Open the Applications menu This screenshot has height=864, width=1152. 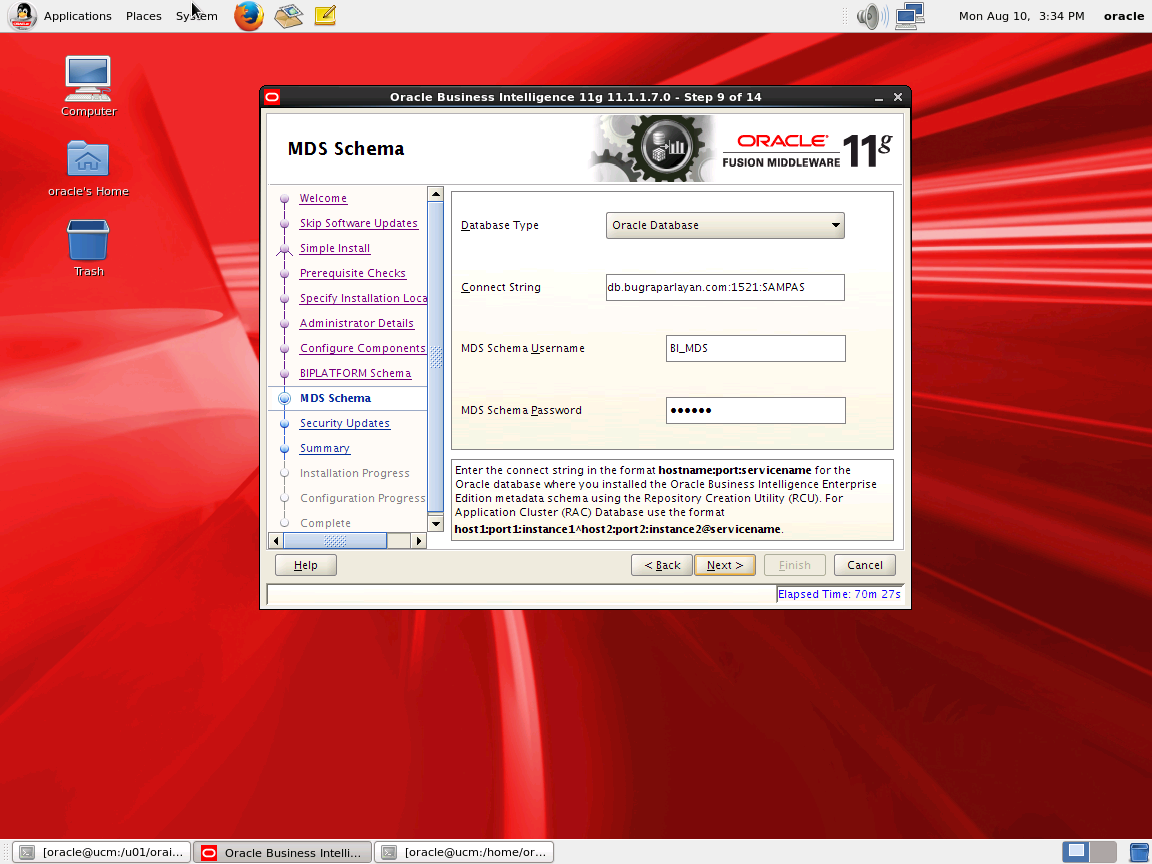(77, 15)
